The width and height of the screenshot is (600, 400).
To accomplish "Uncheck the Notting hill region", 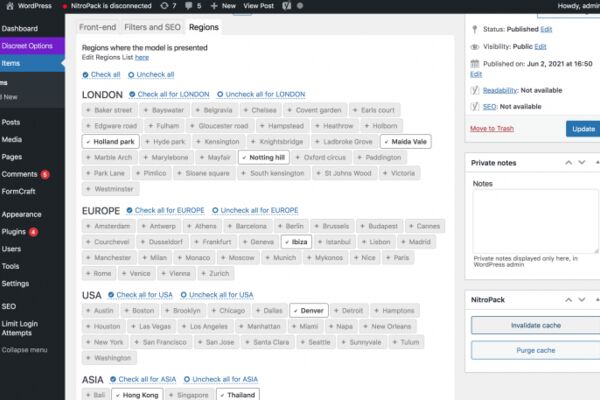I will click(x=264, y=157).
